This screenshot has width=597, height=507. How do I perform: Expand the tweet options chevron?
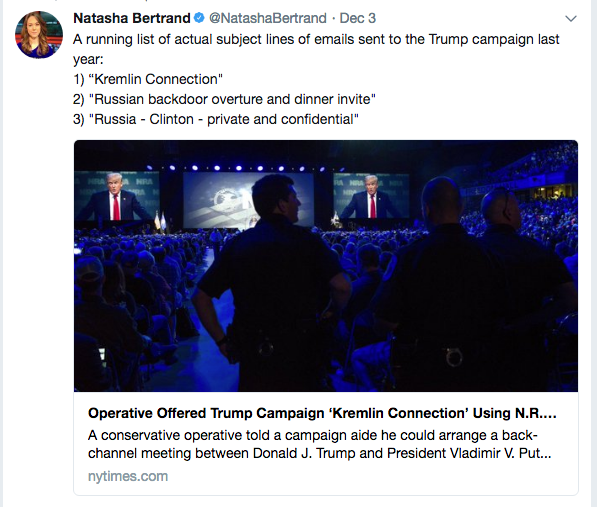coord(571,19)
